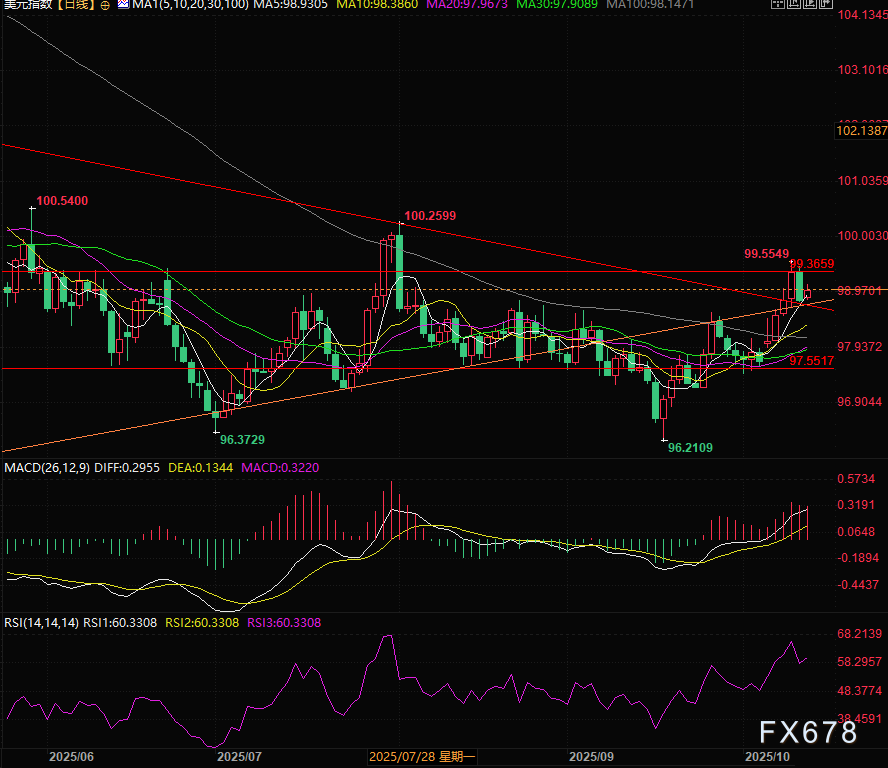The height and width of the screenshot is (768, 888).
Task: Click the circled plus icon beside 日线
Action: coord(106,6)
